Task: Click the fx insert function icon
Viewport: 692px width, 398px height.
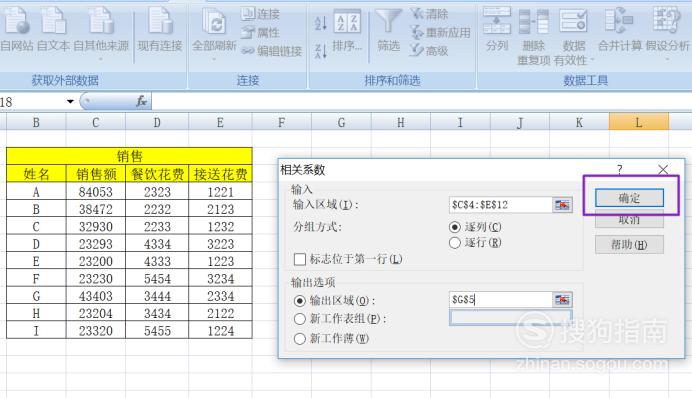Action: tap(141, 101)
